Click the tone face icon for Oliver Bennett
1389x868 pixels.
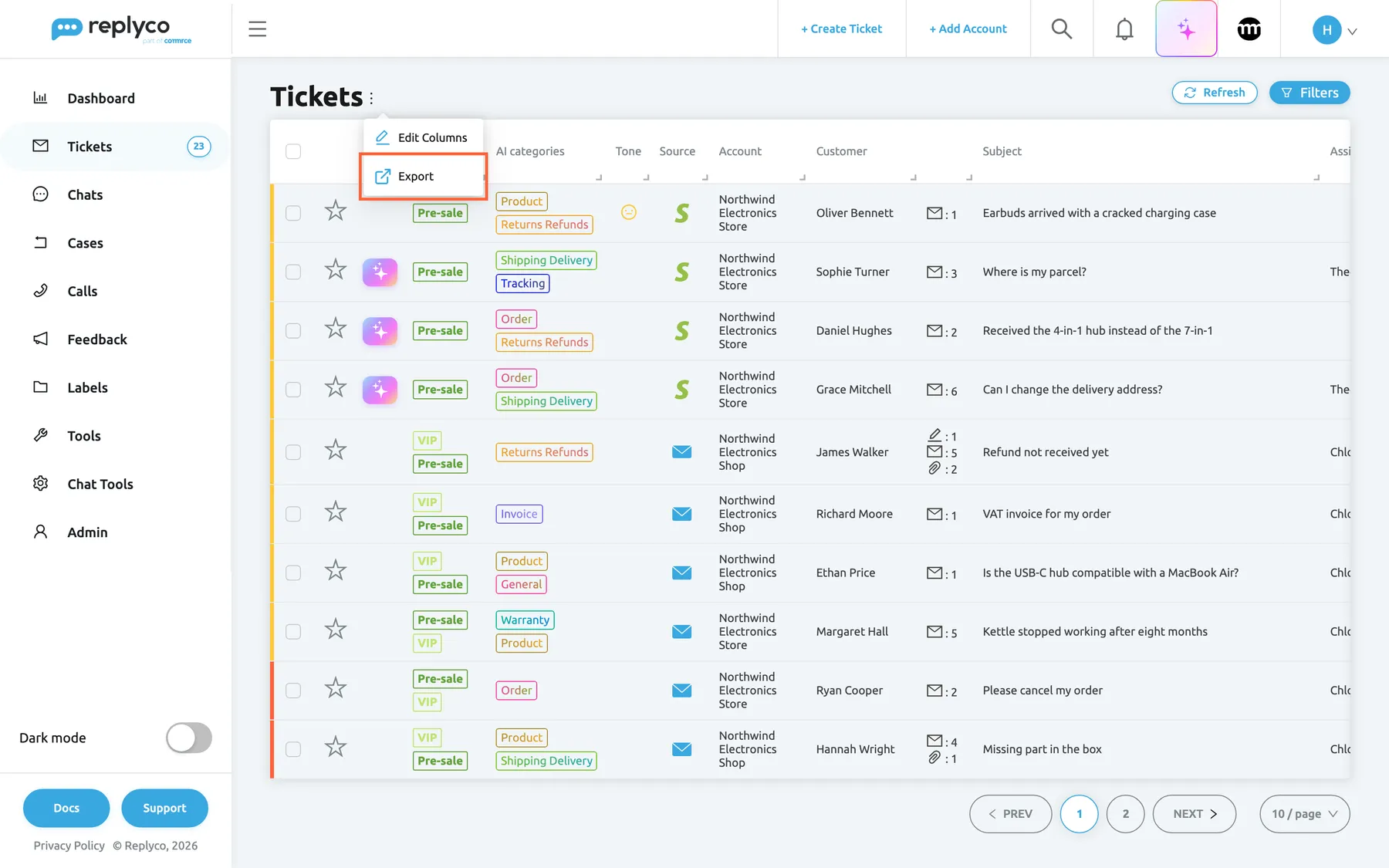(x=629, y=212)
